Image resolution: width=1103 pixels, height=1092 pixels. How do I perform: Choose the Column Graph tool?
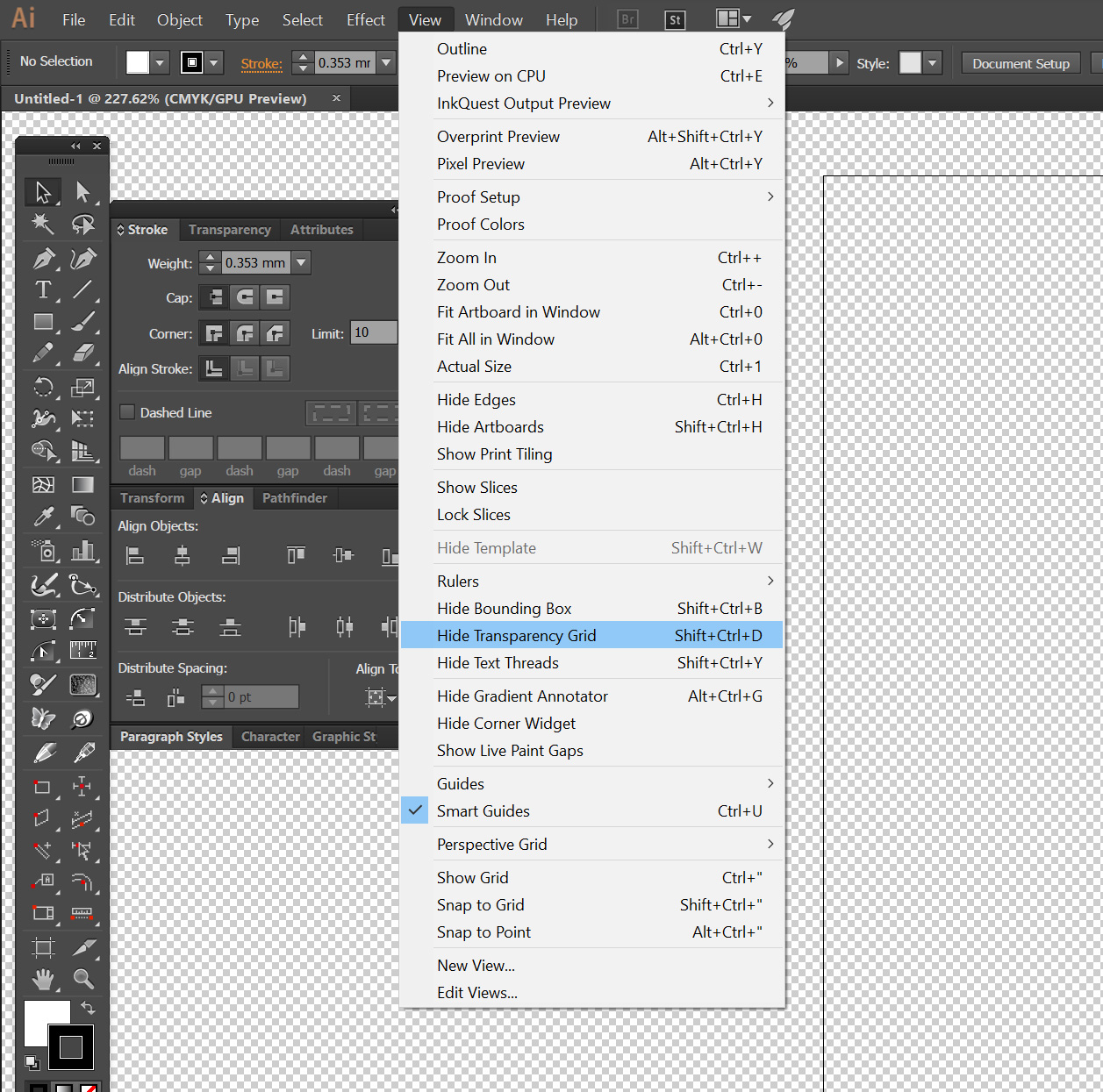[82, 551]
